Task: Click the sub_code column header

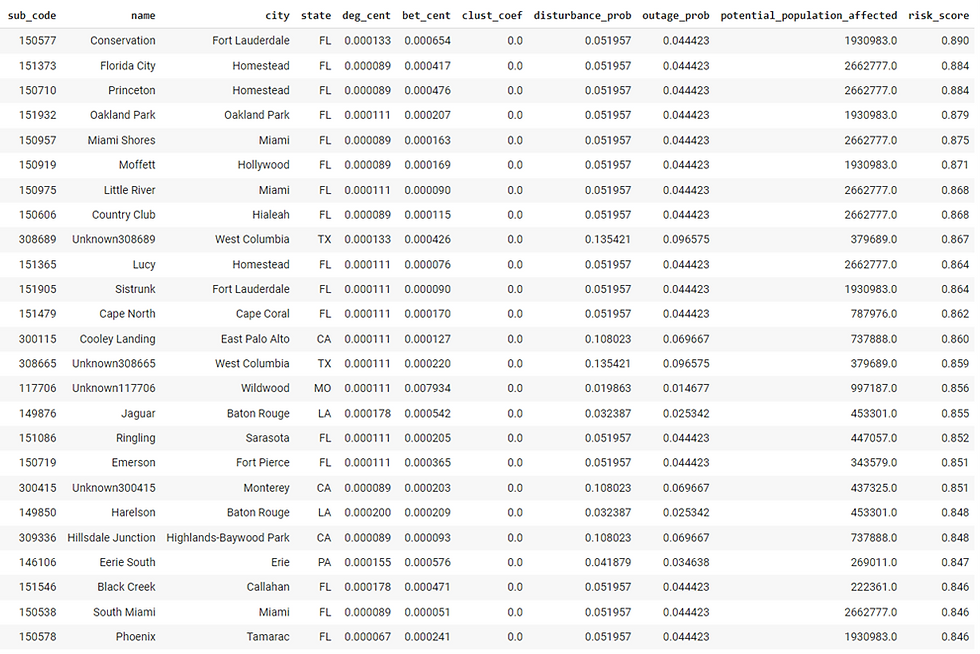Action: click(x=32, y=16)
